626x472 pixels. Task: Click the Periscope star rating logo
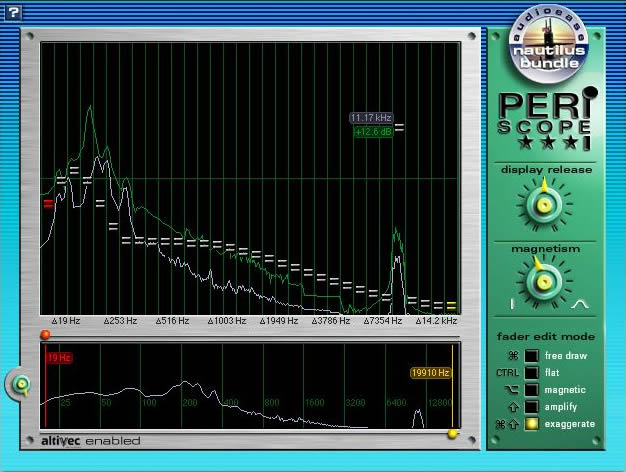(x=547, y=120)
